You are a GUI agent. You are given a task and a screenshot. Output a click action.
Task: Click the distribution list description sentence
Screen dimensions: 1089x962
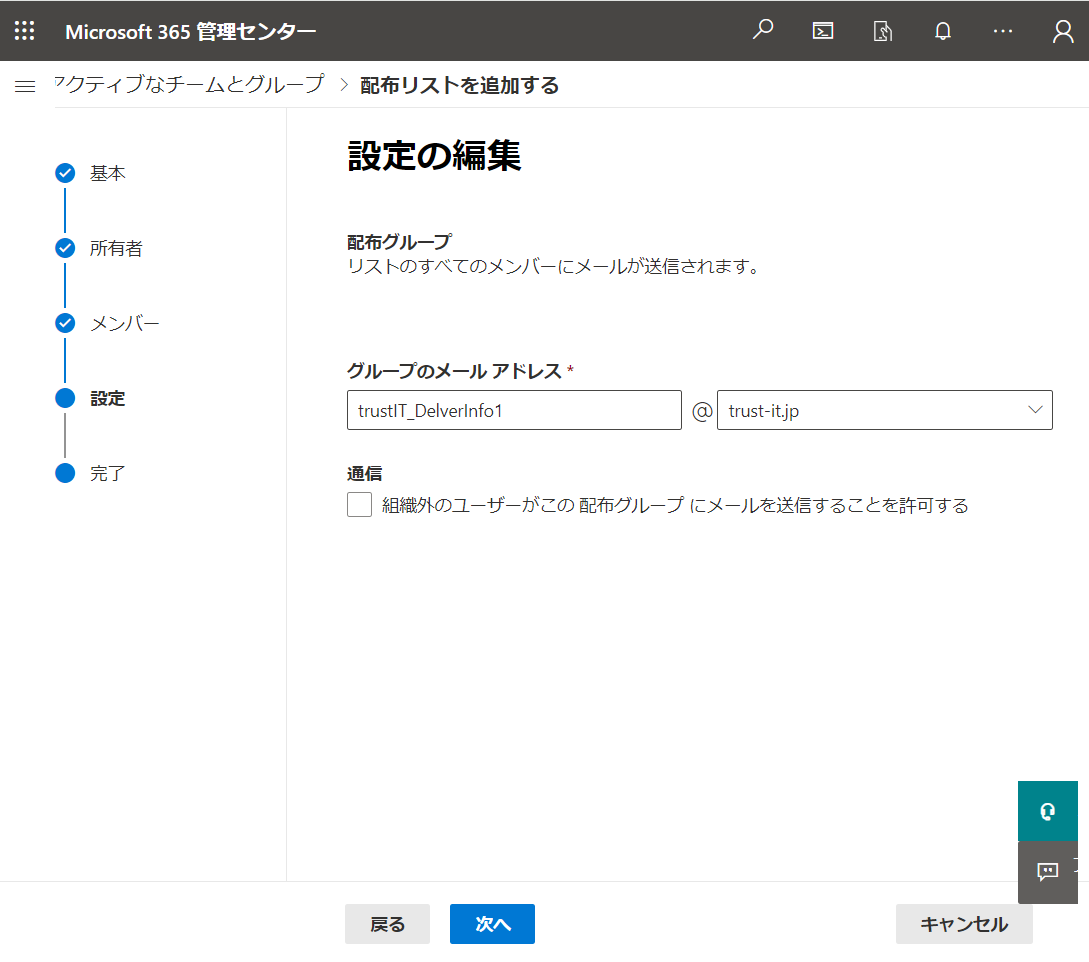554,266
